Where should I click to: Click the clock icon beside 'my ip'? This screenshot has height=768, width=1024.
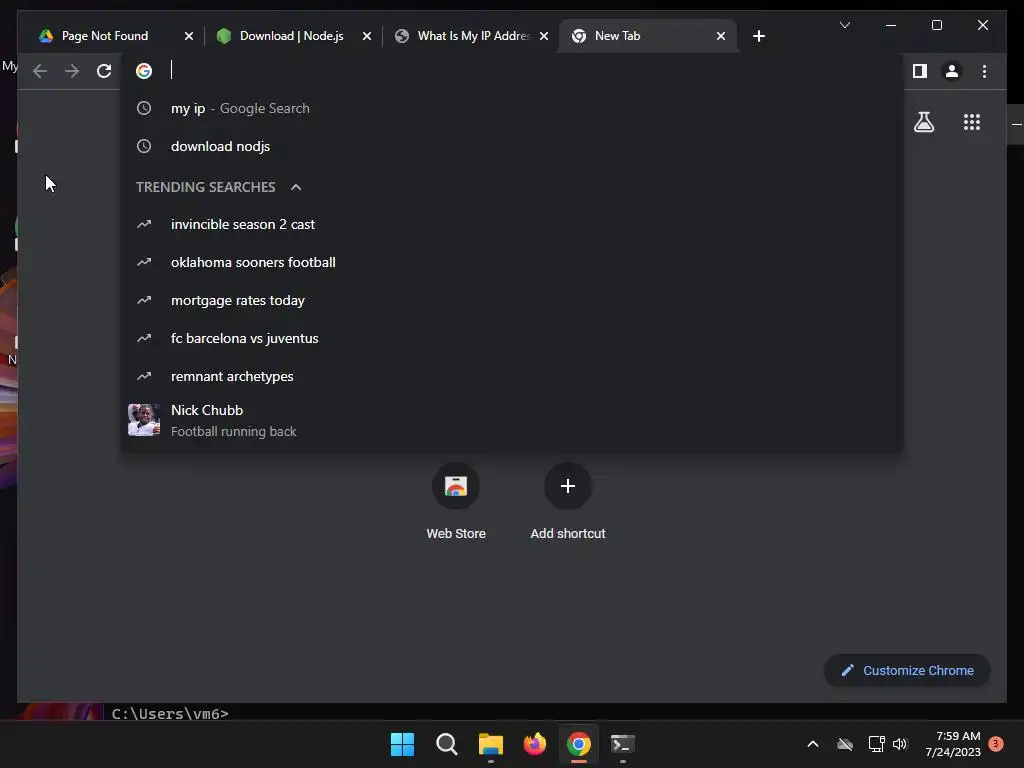(144, 108)
